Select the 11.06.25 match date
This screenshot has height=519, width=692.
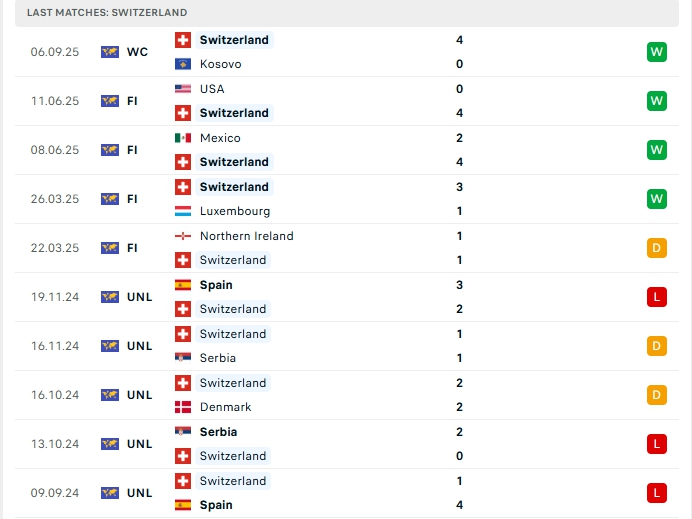tap(55, 101)
